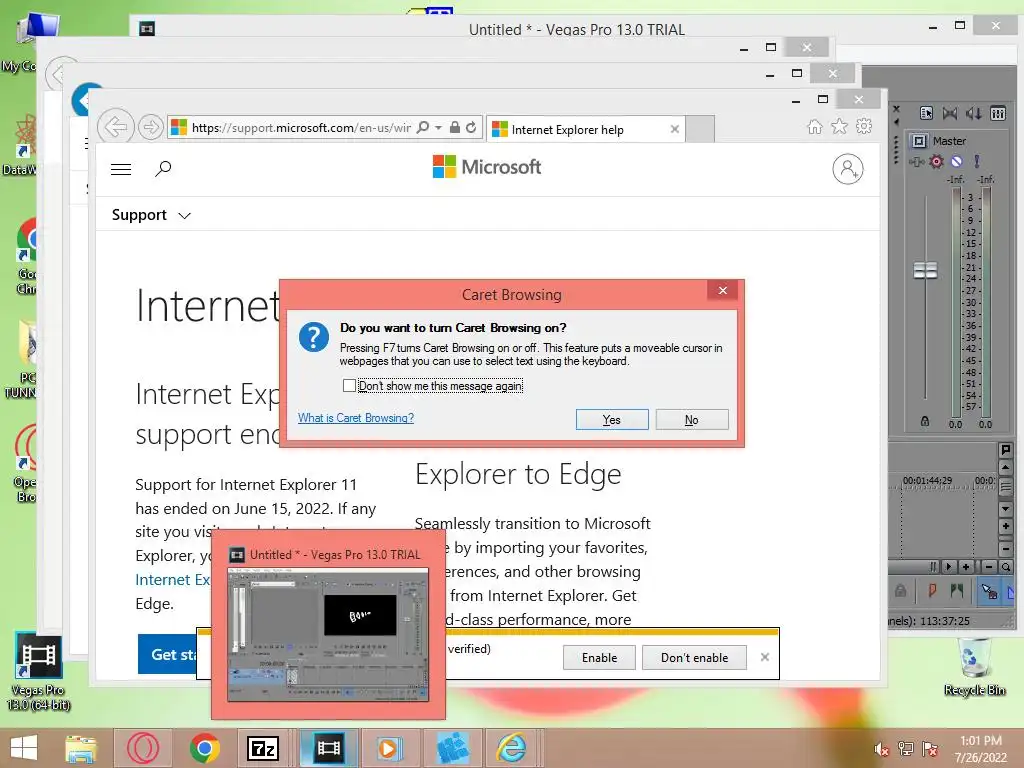Solo the Master bus
Image resolution: width=1024 pixels, height=768 pixels.
(977, 161)
